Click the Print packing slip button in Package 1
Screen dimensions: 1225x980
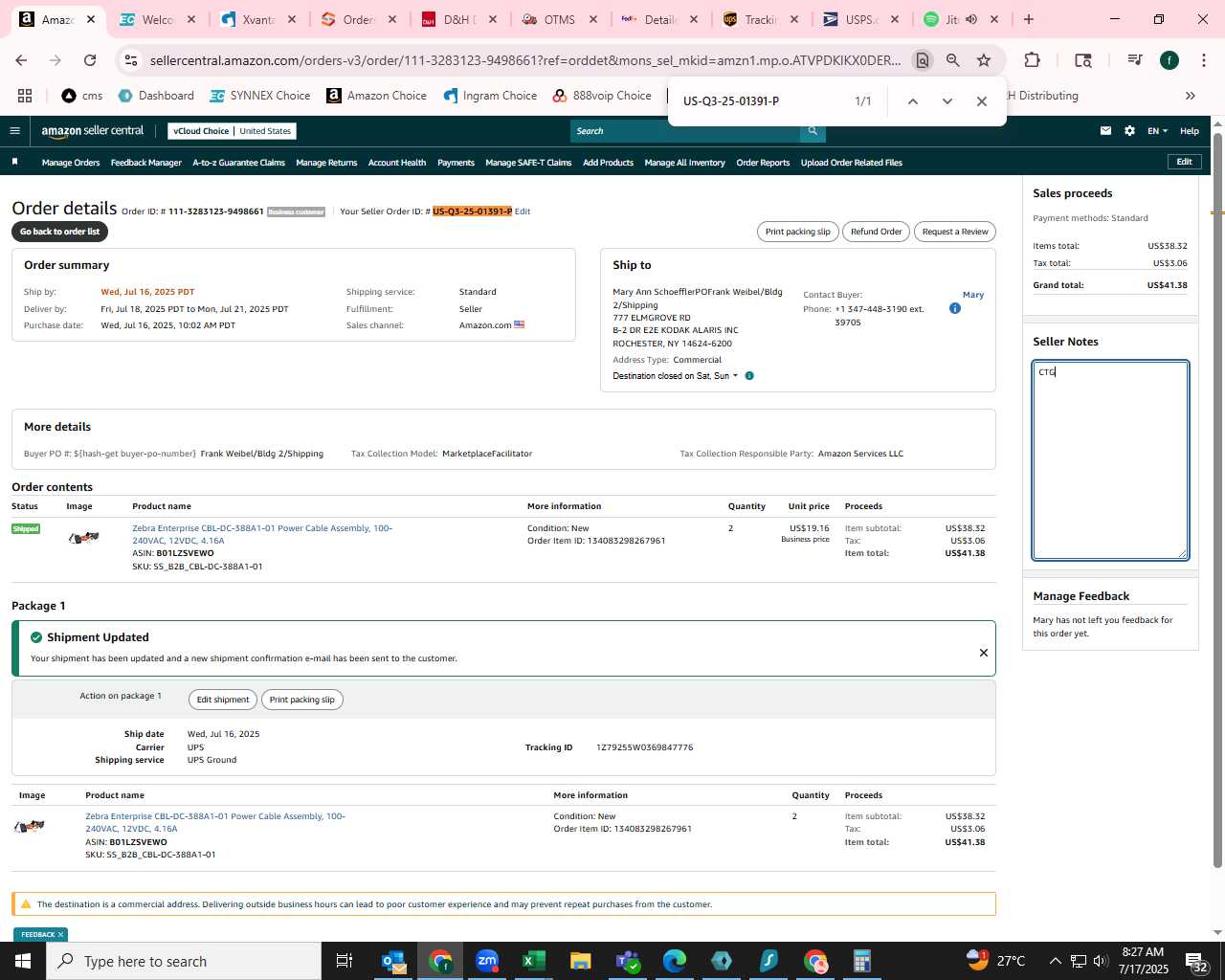click(x=301, y=700)
